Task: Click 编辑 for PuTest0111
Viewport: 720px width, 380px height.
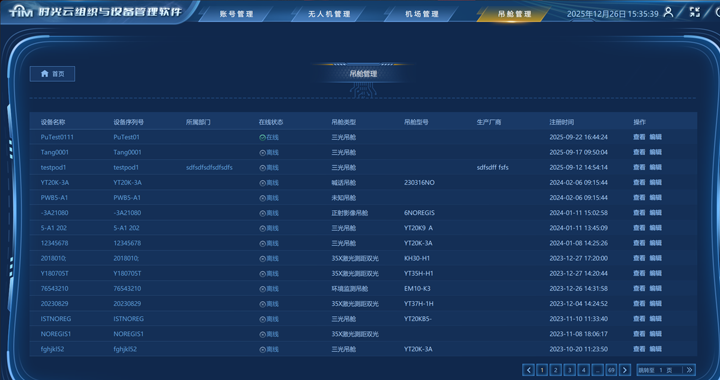Action: [656, 137]
